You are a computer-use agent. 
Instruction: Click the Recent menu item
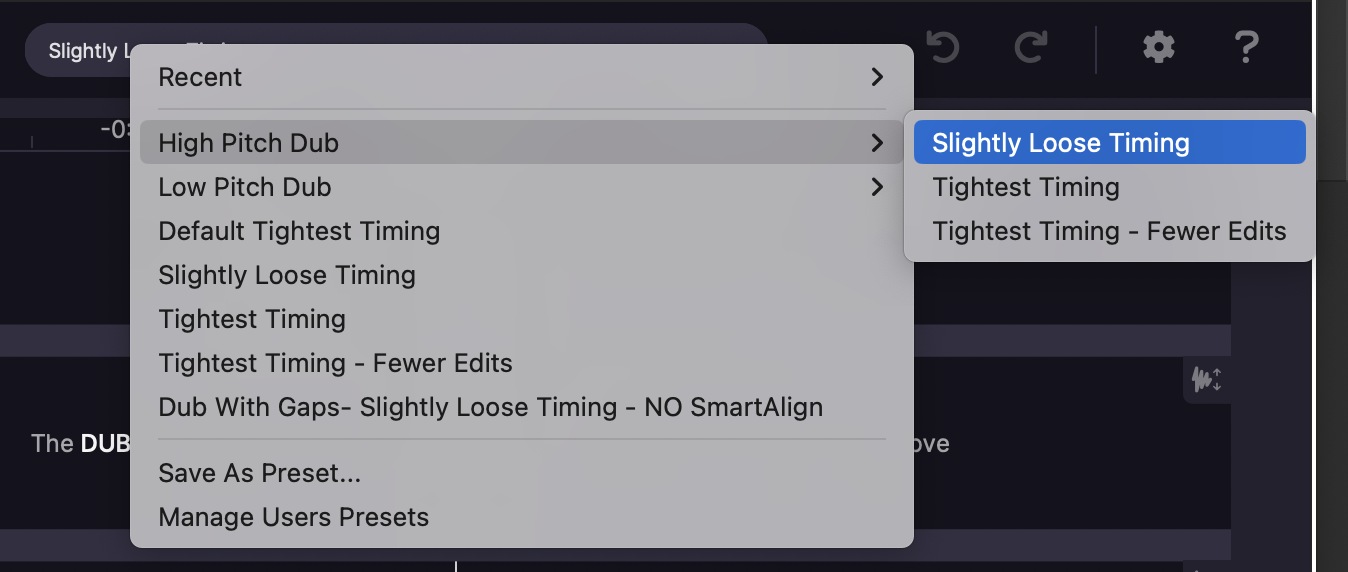coord(200,77)
